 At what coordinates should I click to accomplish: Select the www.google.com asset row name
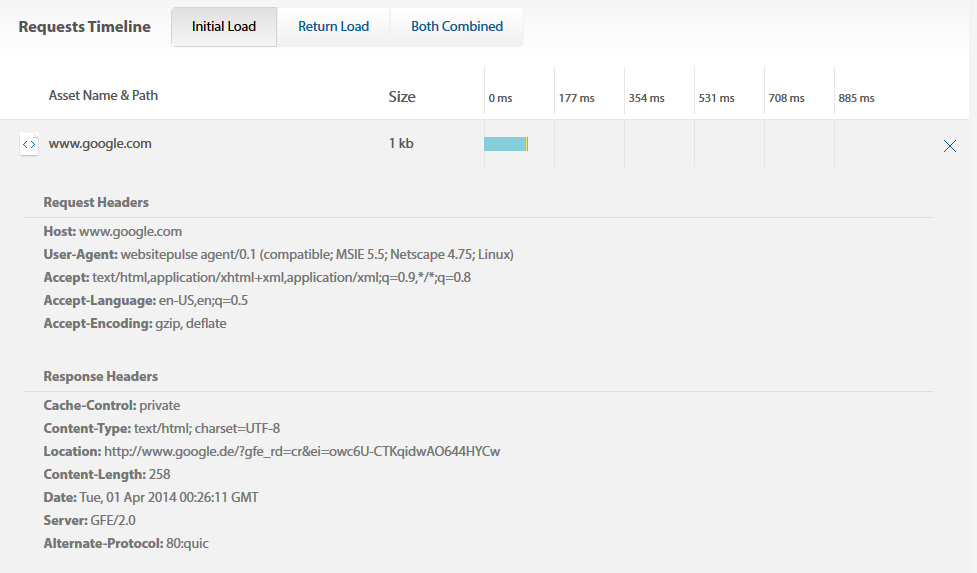pyautogui.click(x=100, y=143)
